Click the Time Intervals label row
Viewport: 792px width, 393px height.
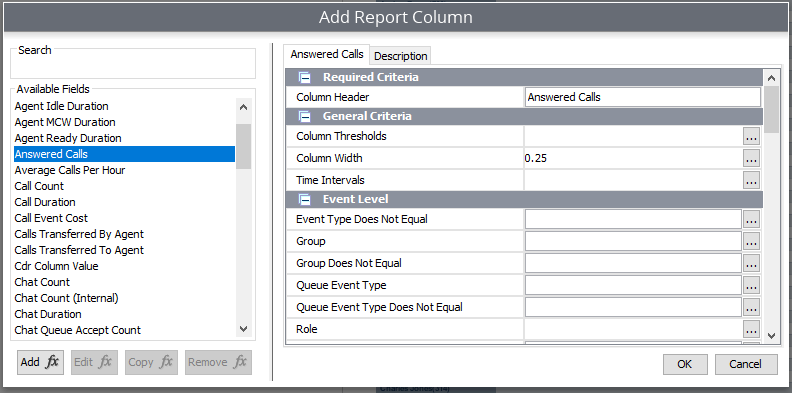pyautogui.click(x=404, y=180)
